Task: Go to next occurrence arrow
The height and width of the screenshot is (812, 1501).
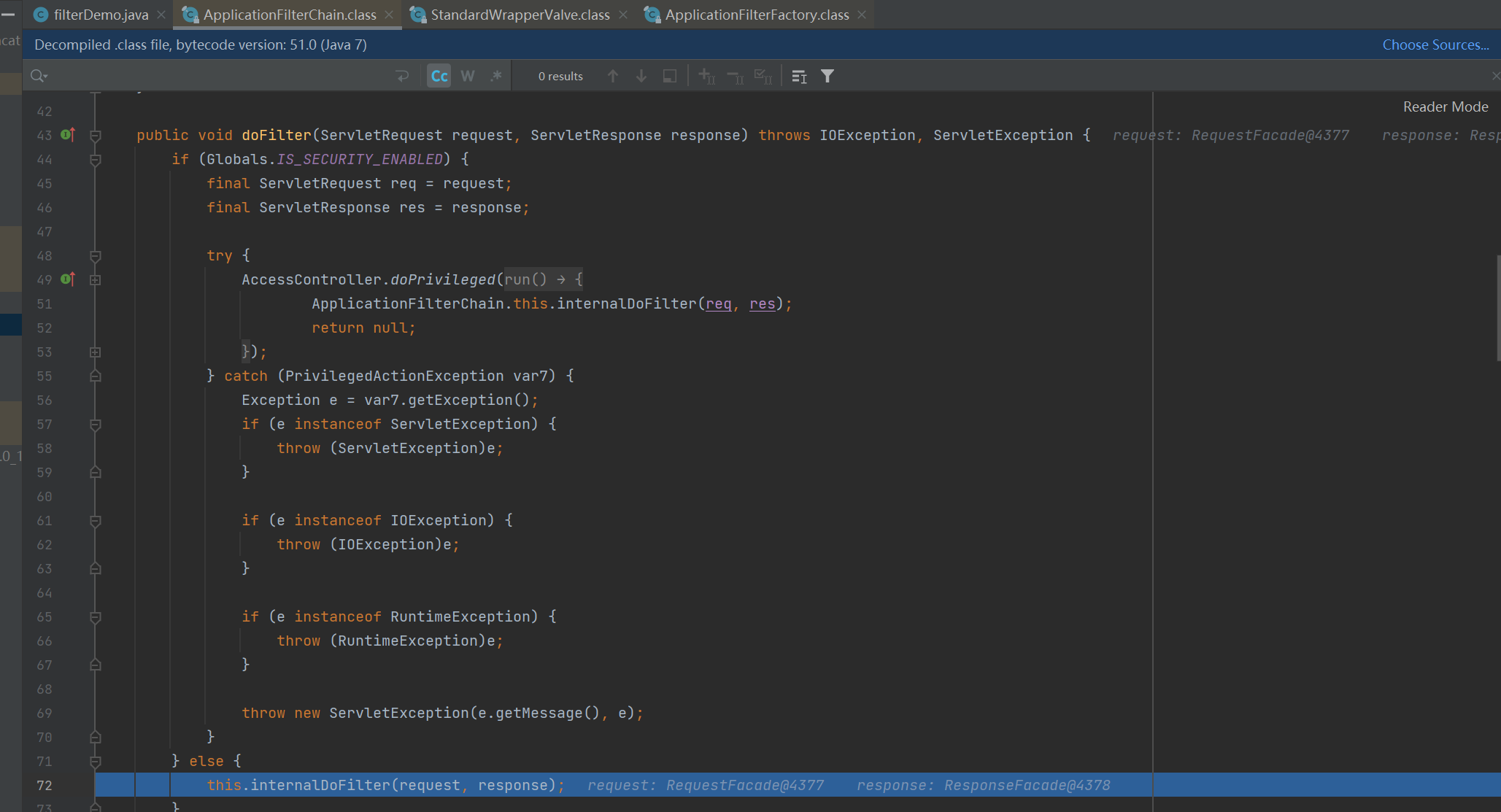Action: tap(641, 76)
